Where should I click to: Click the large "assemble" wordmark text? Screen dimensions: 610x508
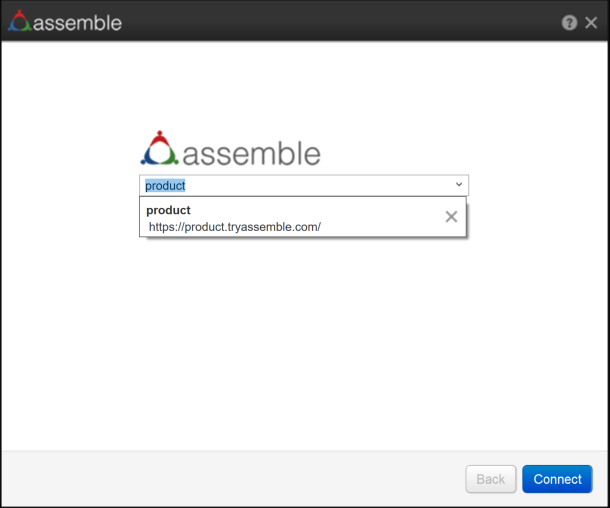click(252, 153)
